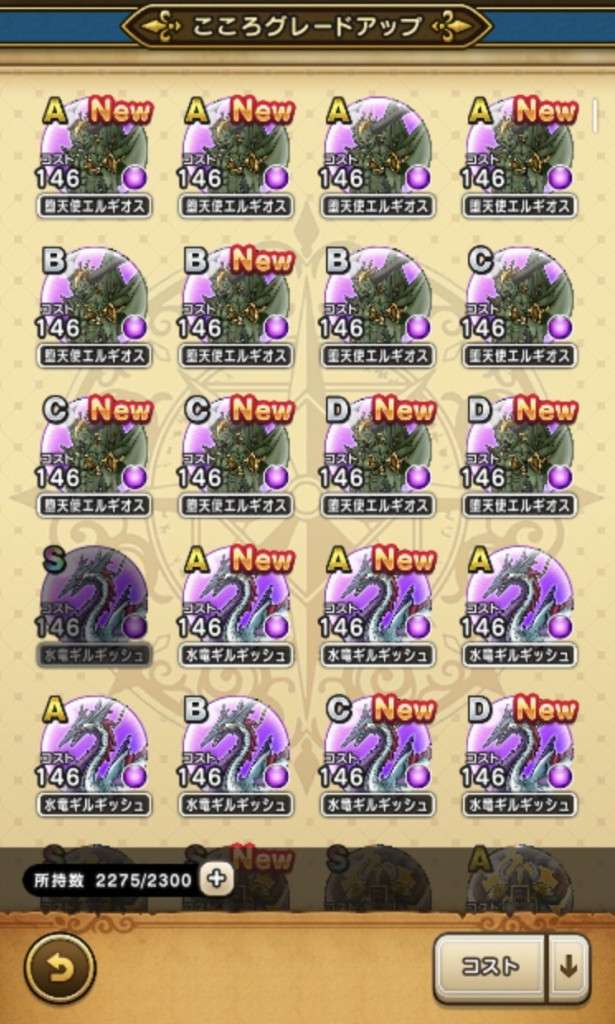Choose the B-rank 堕天使エルギオス marked New
Viewport: 615px width, 1024px height.
[x=236, y=307]
